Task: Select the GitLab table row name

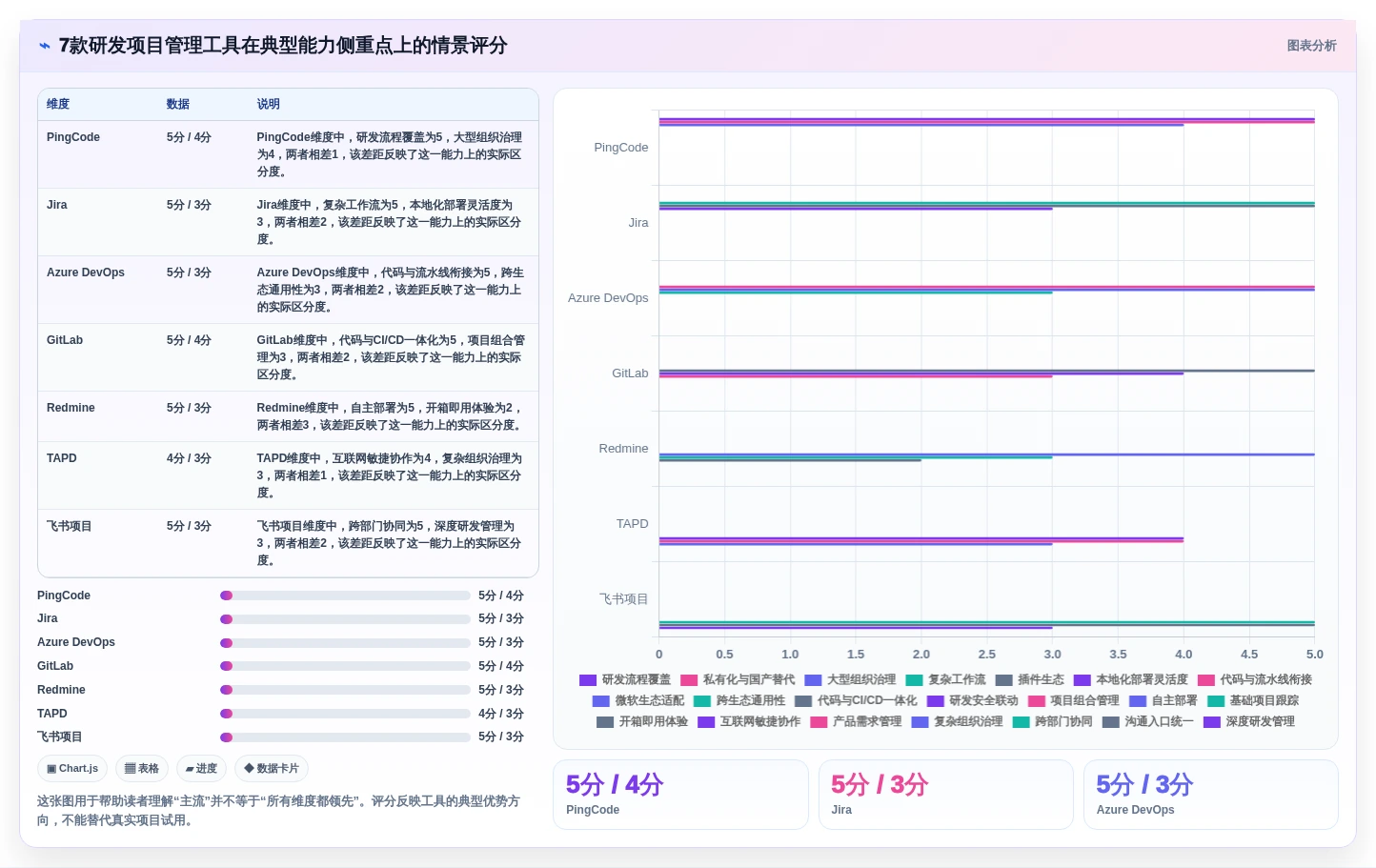Action: pyautogui.click(x=65, y=340)
